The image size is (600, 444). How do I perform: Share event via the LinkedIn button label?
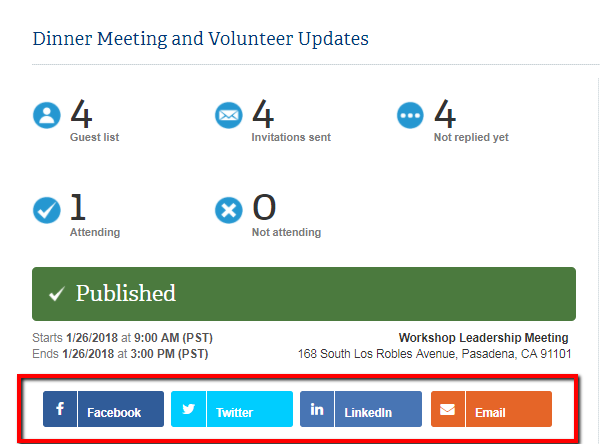tap(368, 413)
